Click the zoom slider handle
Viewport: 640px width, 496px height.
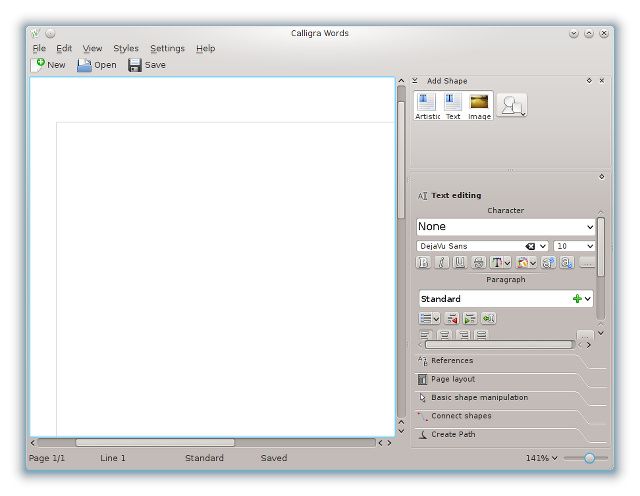(x=589, y=458)
